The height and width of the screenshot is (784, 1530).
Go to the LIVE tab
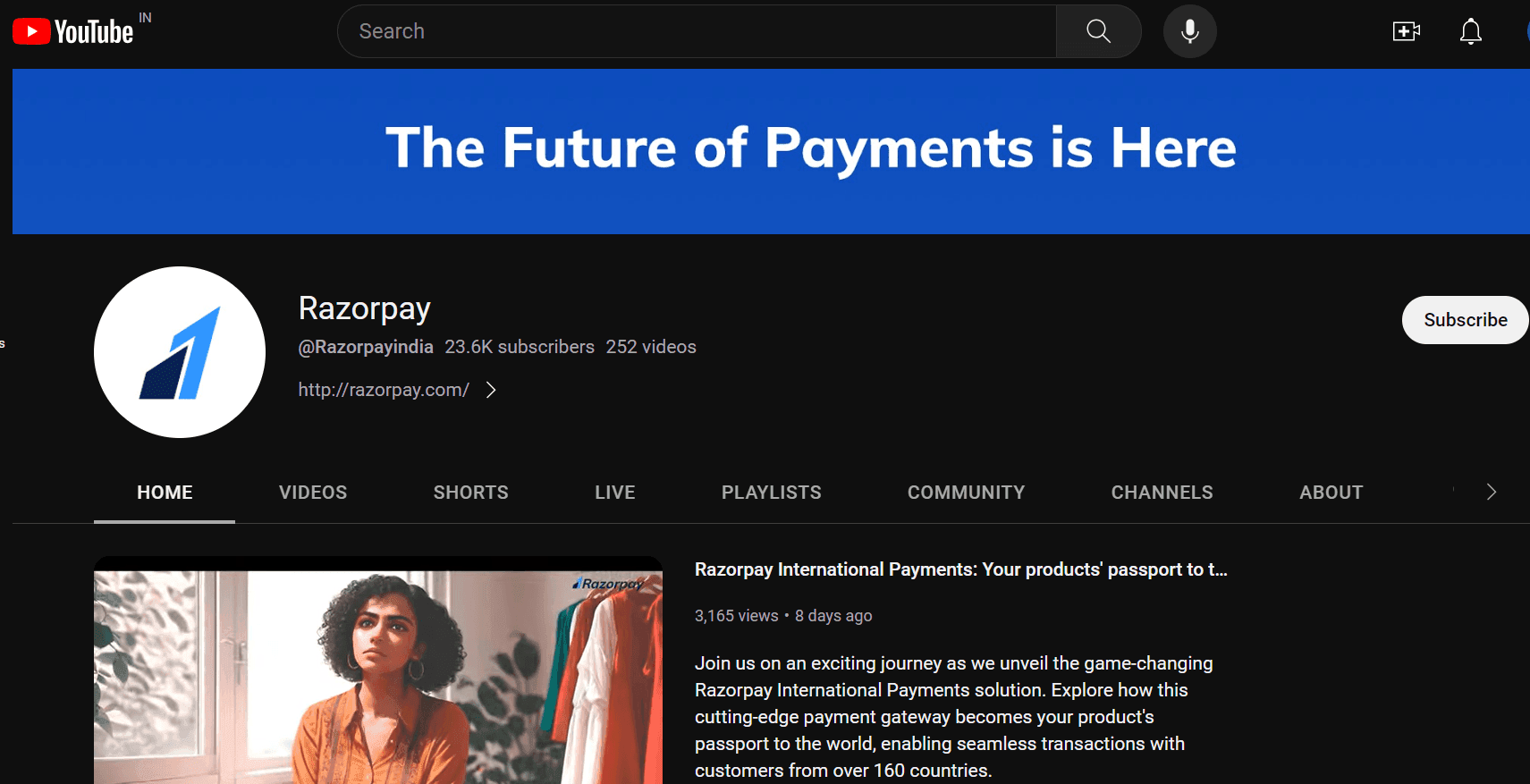pyautogui.click(x=615, y=493)
